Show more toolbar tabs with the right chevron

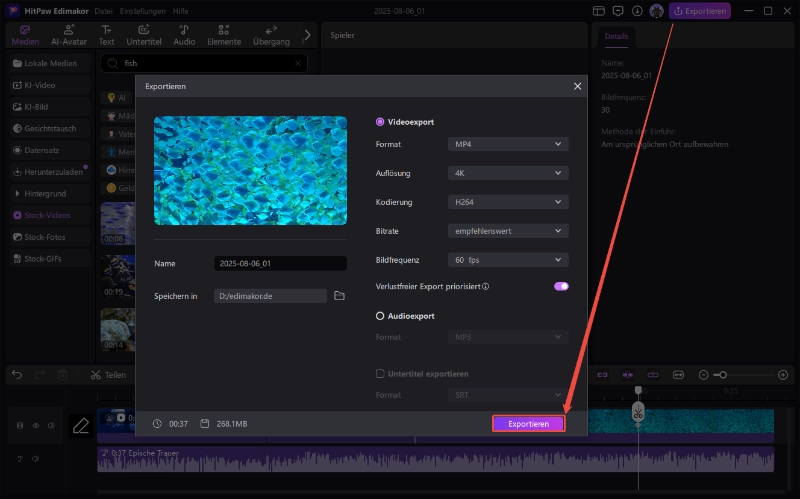click(x=307, y=35)
